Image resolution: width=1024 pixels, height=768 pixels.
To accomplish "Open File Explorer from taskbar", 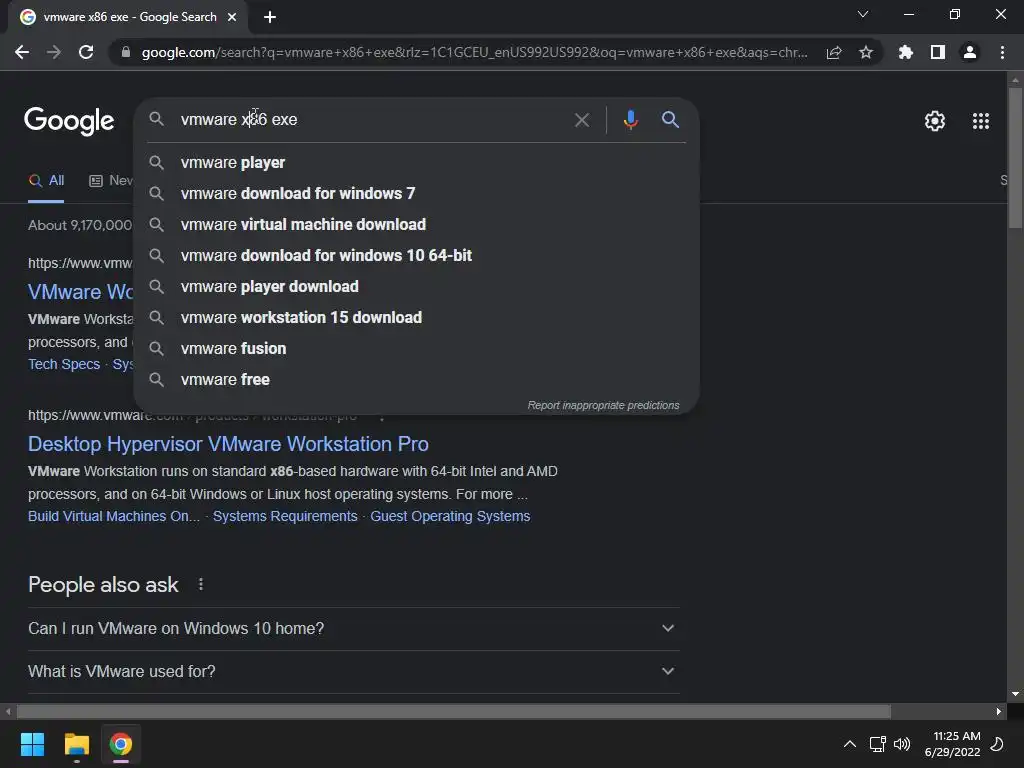I will click(76, 744).
